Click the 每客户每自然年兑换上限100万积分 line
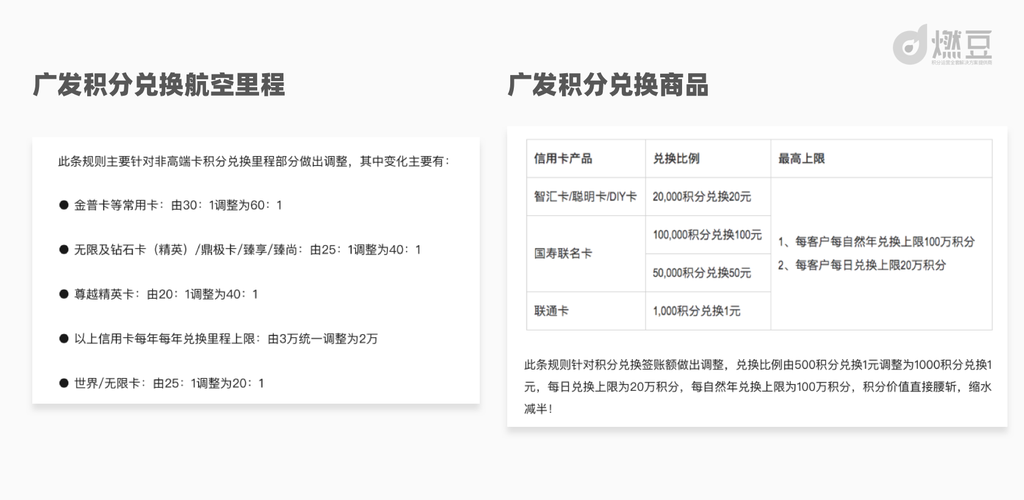The height and width of the screenshot is (500, 1024). (x=876, y=242)
